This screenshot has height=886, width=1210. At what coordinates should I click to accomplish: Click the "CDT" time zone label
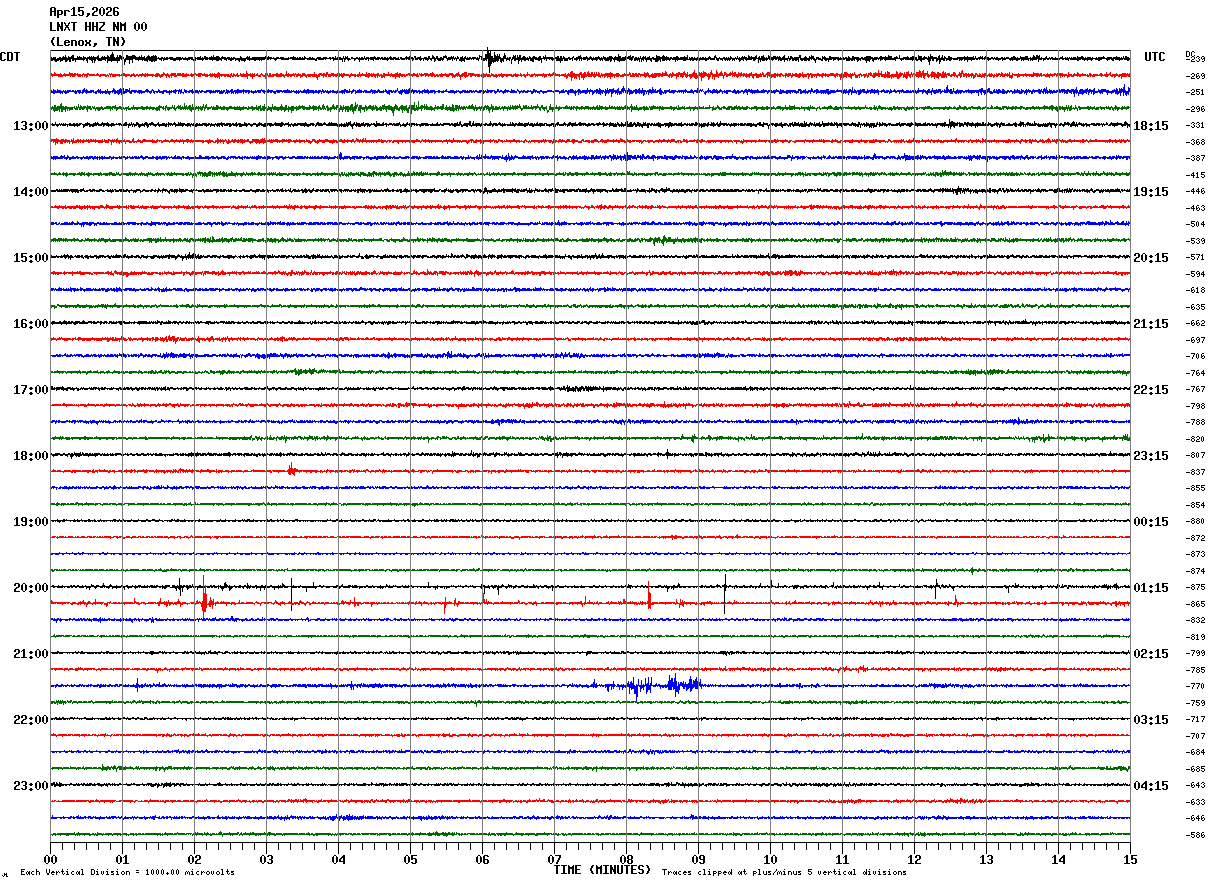[10, 57]
